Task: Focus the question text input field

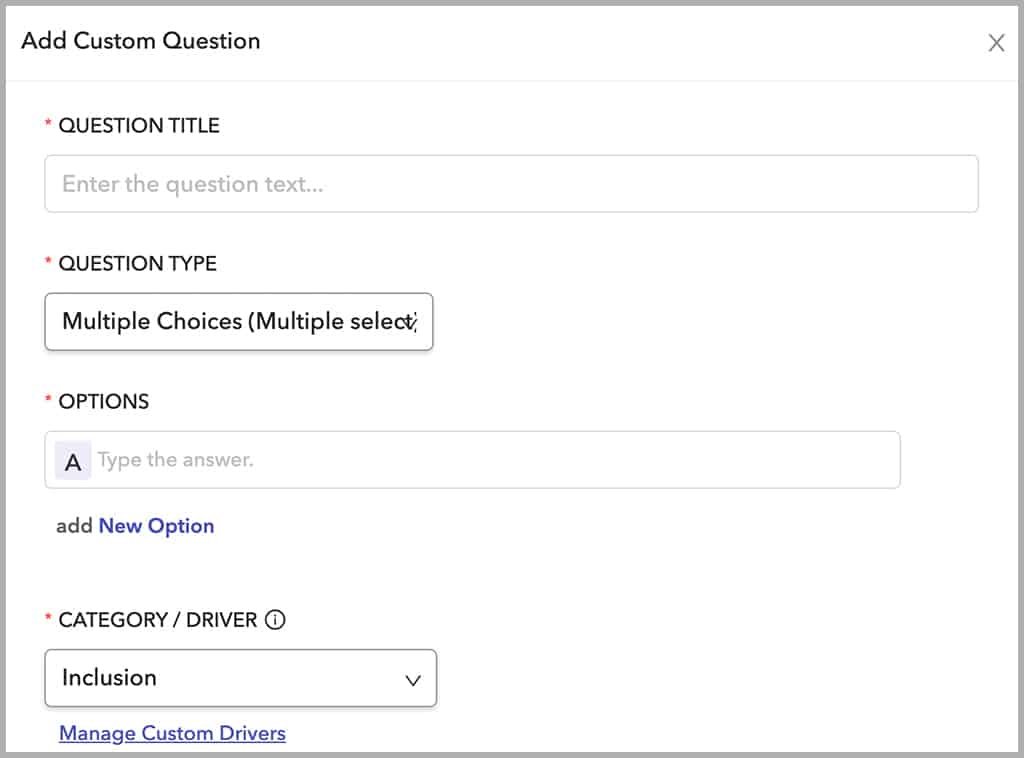Action: pos(511,184)
